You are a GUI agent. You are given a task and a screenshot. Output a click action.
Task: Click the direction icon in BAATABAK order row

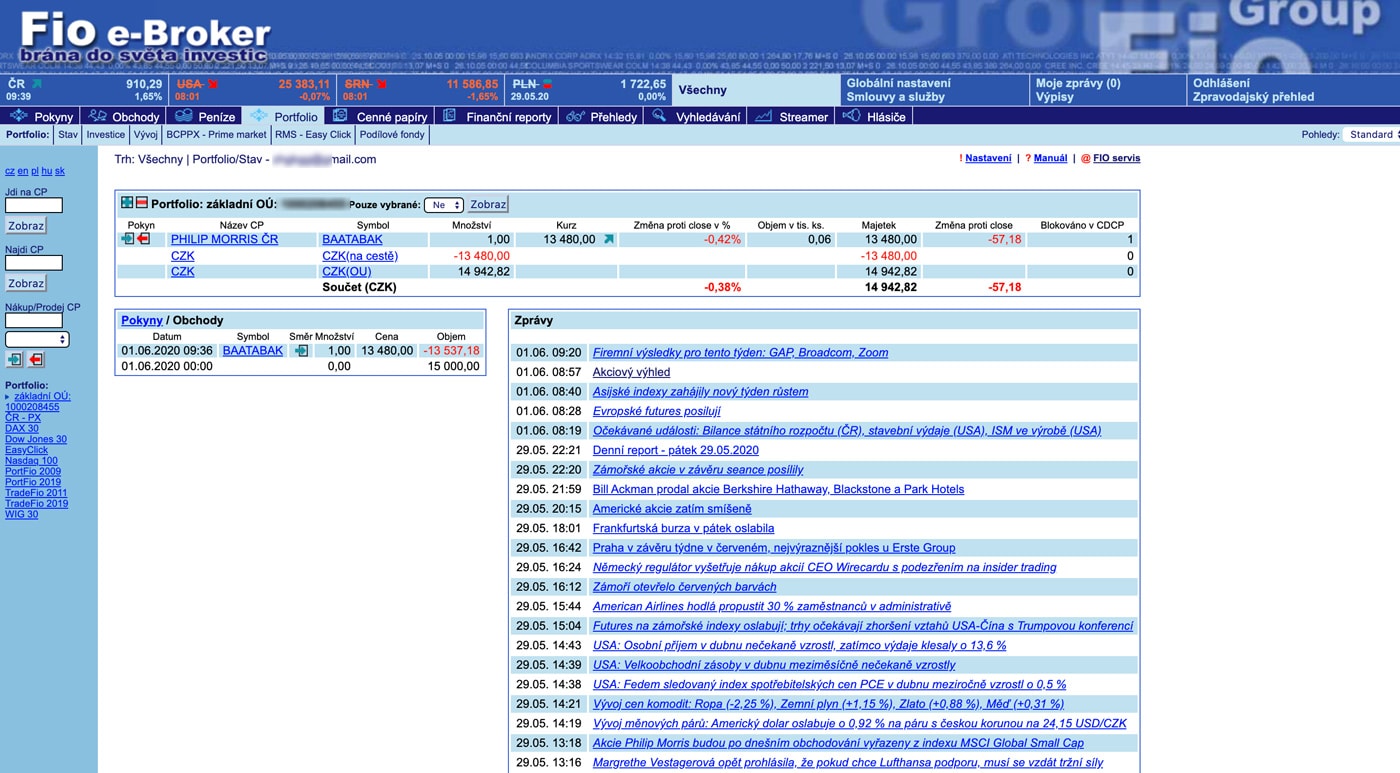301,351
